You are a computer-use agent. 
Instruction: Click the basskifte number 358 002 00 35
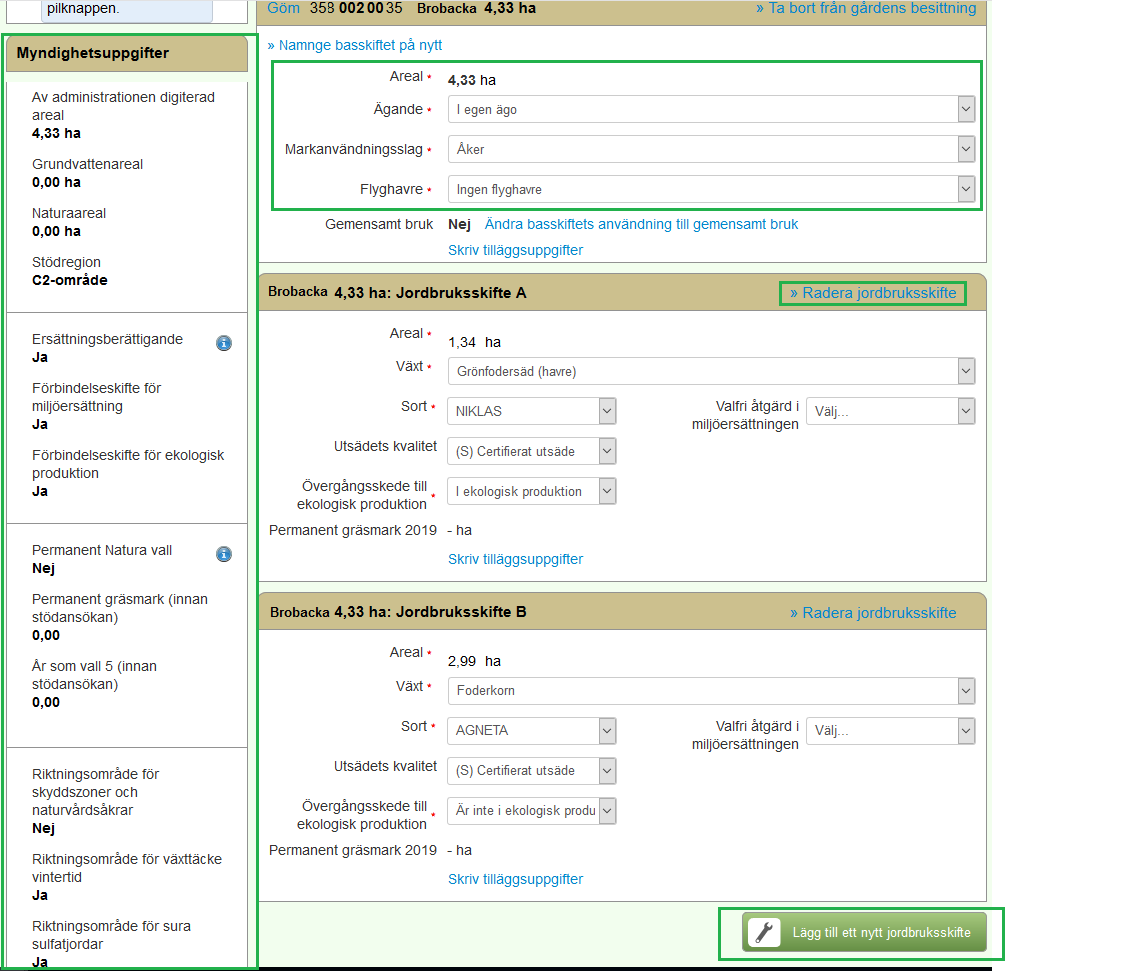(x=356, y=8)
